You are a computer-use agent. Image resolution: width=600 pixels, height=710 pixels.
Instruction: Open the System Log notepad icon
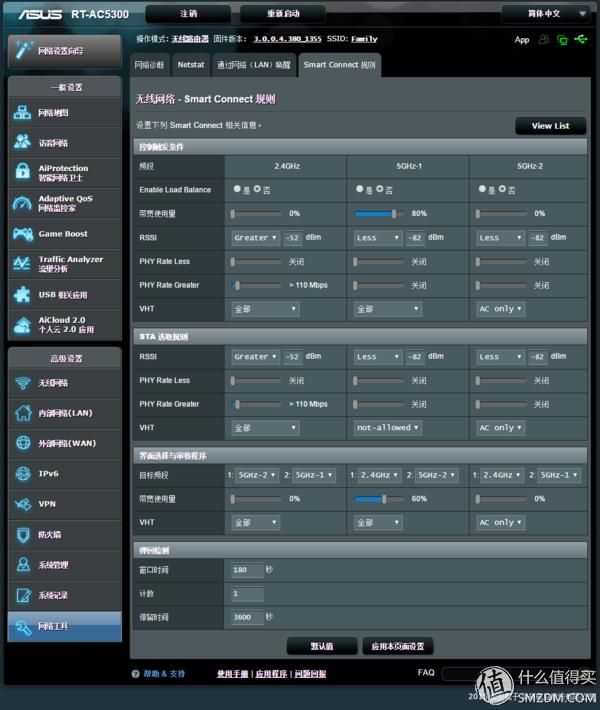(23, 595)
